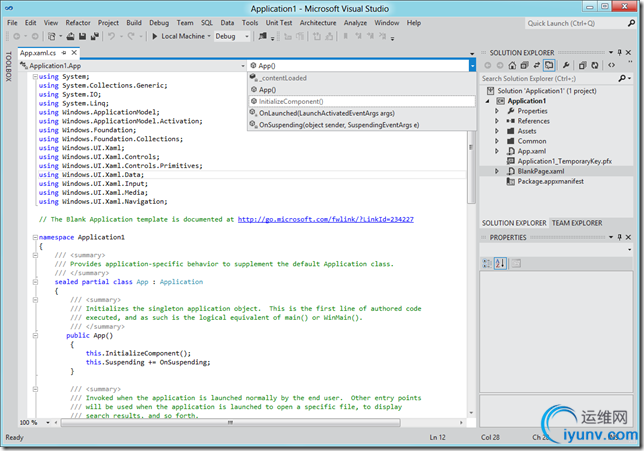644x451 pixels.
Task: Switch to the Team Explorer tab
Action: point(577,223)
